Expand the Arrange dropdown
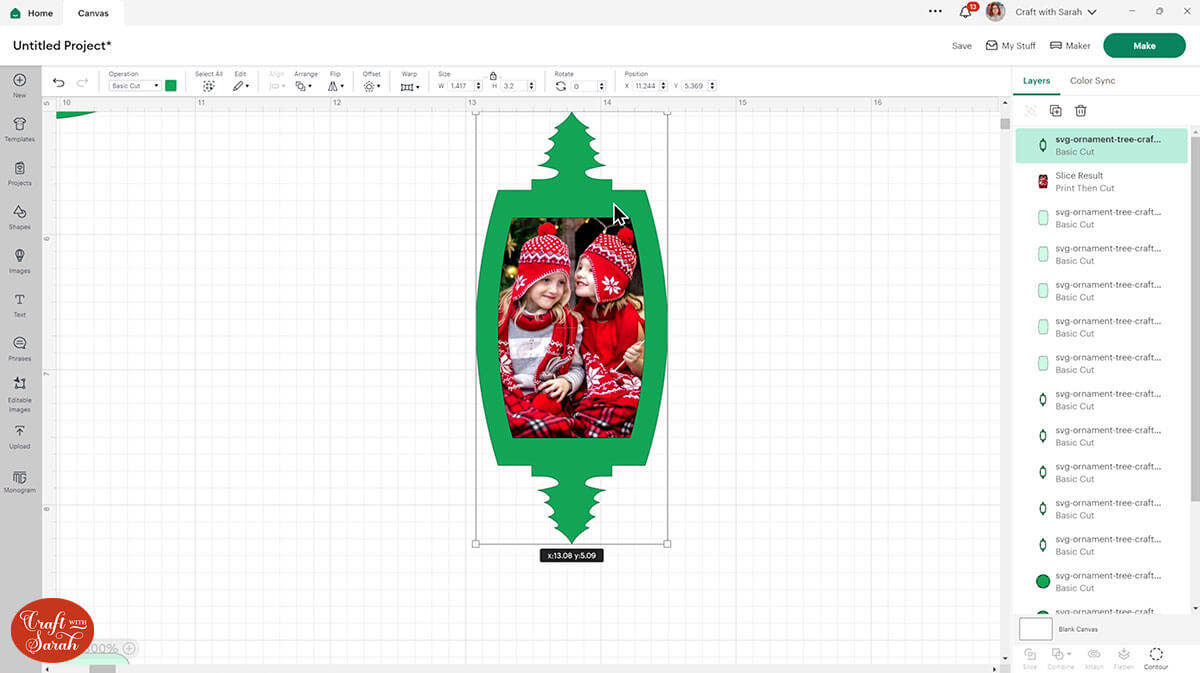The height and width of the screenshot is (673, 1200). click(x=304, y=87)
